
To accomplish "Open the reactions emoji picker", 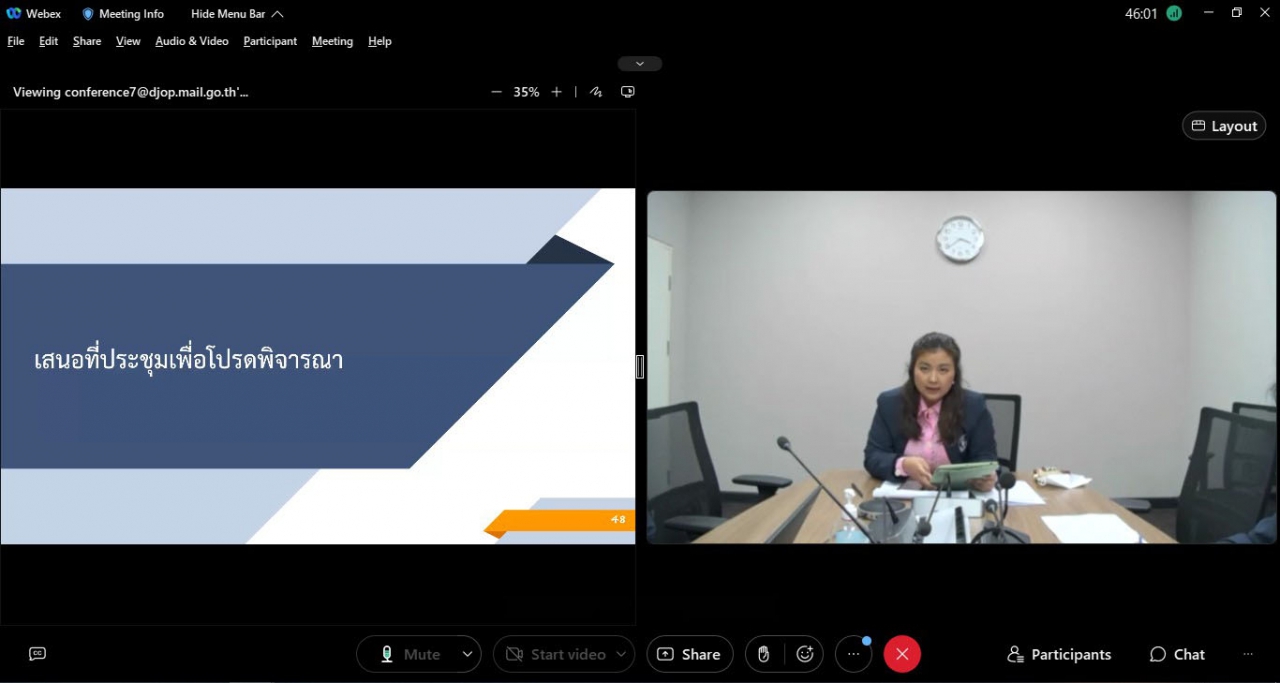I will (x=805, y=654).
